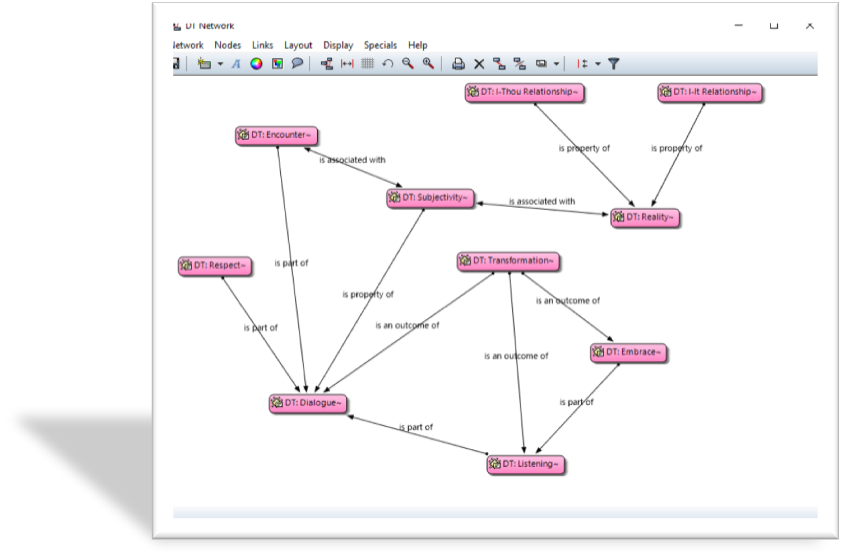Open the Network menu
The image size is (841, 555).
pos(188,45)
